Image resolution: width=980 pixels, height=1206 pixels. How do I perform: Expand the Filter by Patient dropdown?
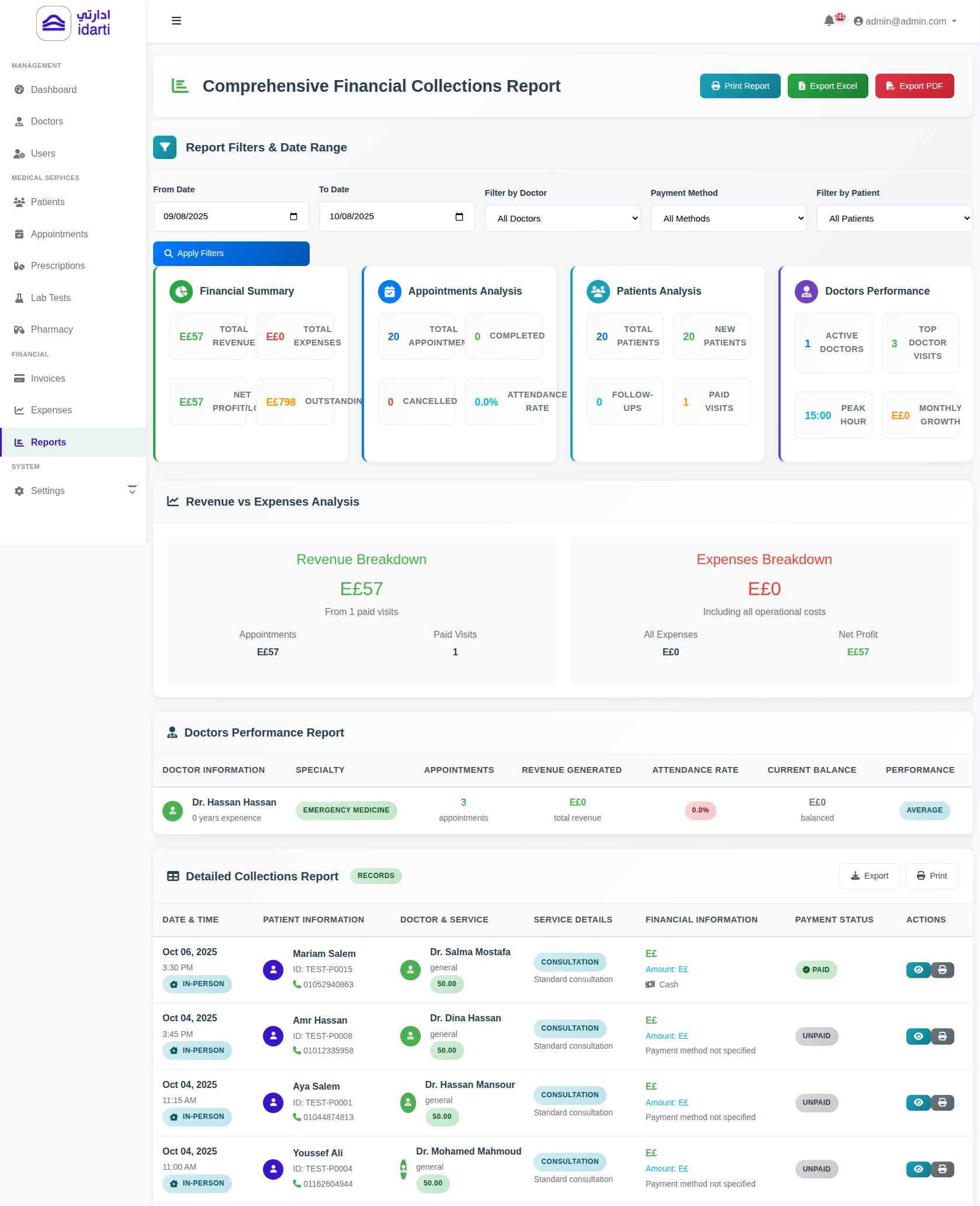coord(894,219)
